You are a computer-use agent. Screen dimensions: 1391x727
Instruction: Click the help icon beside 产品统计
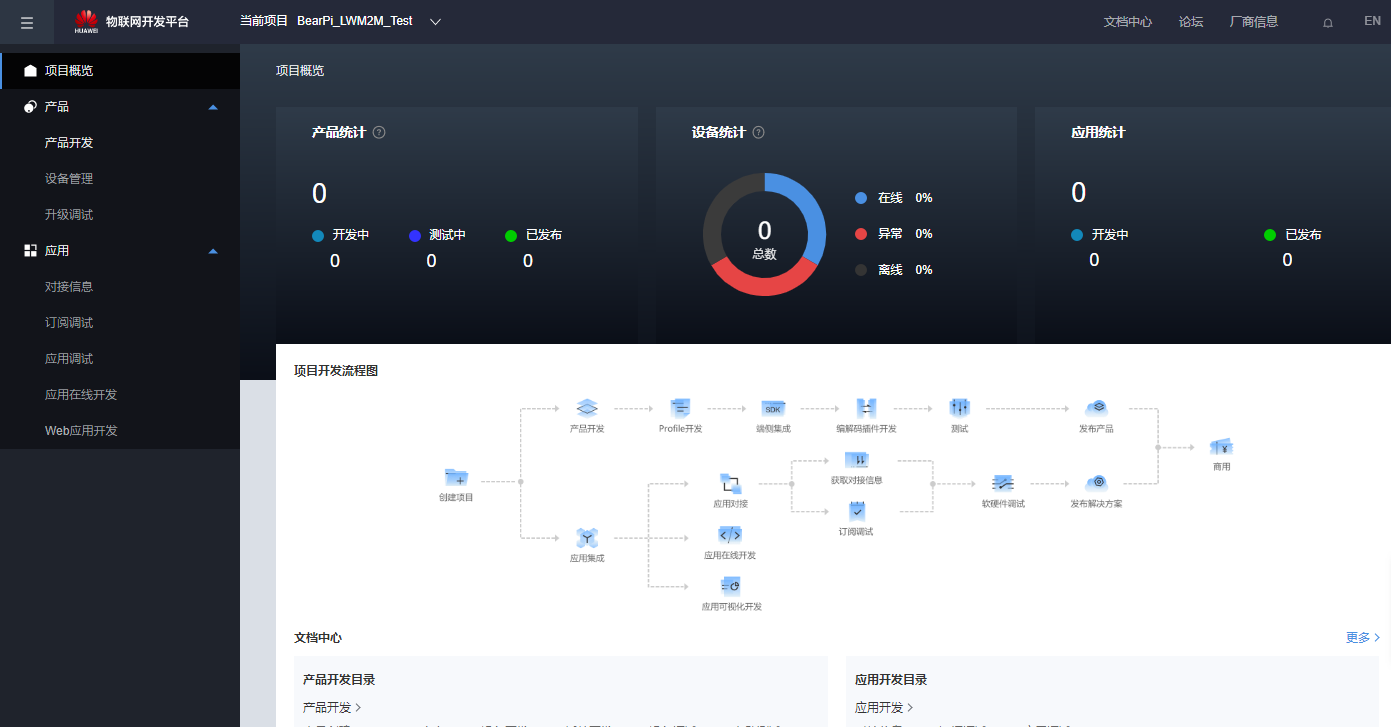tap(379, 132)
